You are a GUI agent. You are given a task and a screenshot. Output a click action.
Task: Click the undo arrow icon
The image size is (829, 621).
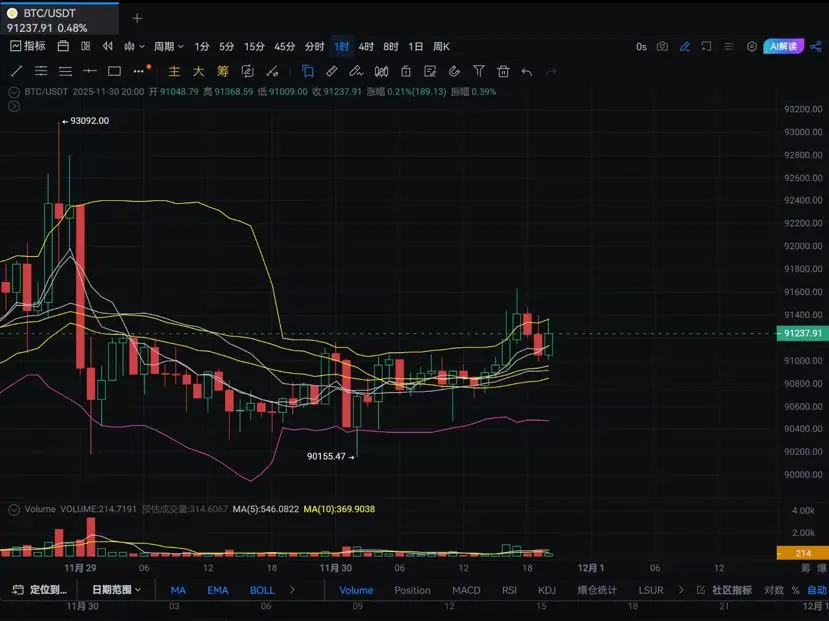tap(527, 71)
